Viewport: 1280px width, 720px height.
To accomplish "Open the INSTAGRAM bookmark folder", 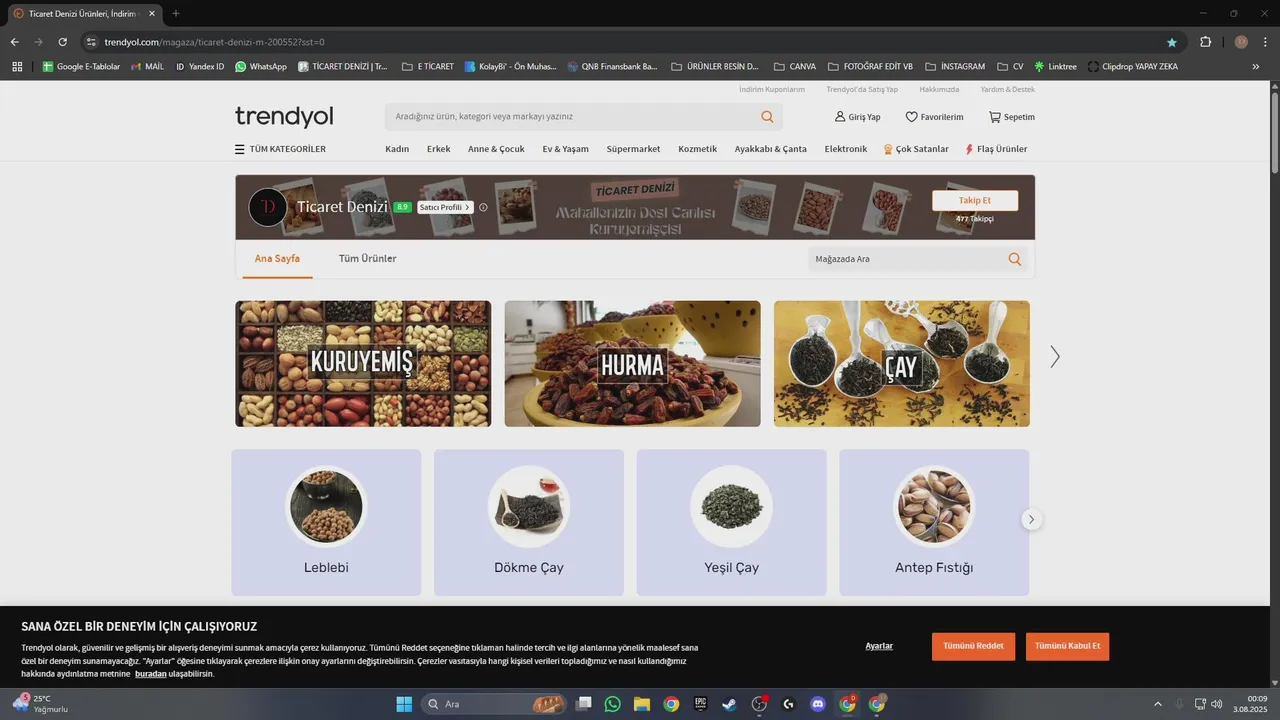I will click(x=955, y=66).
